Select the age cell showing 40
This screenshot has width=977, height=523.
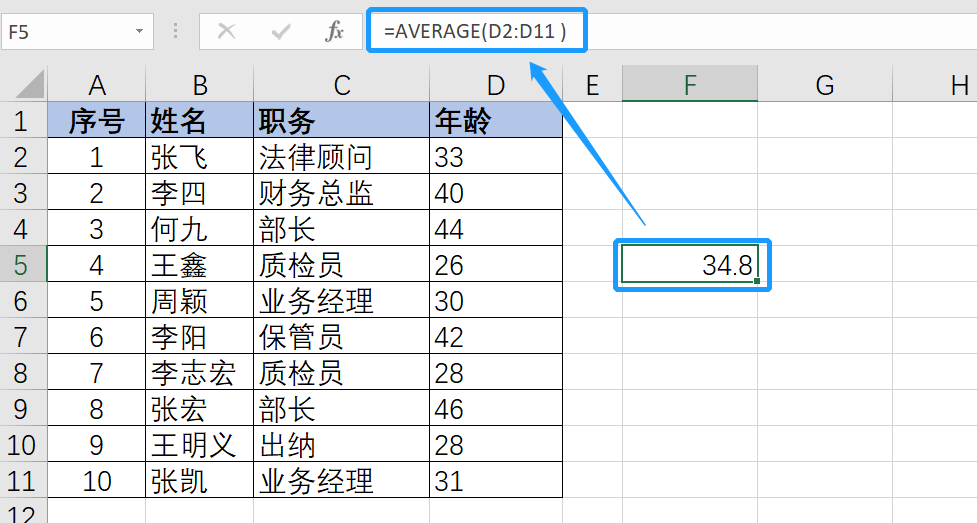(496, 193)
